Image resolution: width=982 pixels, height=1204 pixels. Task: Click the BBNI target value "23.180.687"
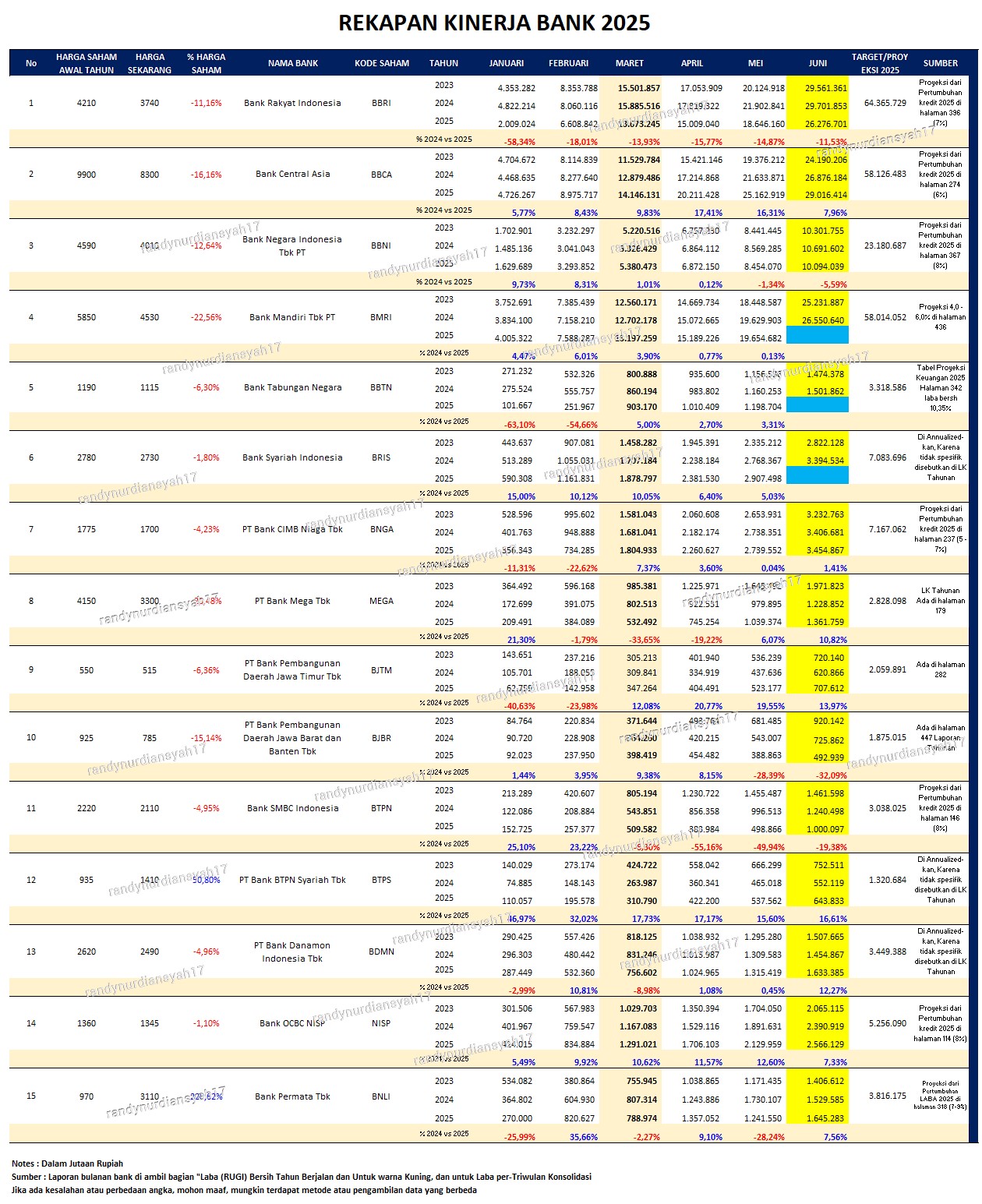(x=885, y=245)
